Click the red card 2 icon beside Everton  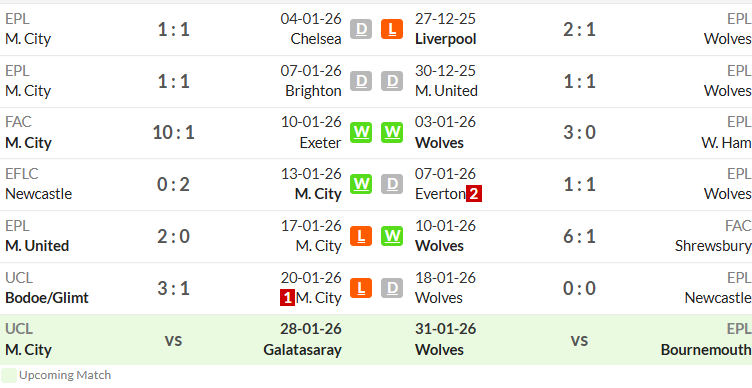coord(474,194)
